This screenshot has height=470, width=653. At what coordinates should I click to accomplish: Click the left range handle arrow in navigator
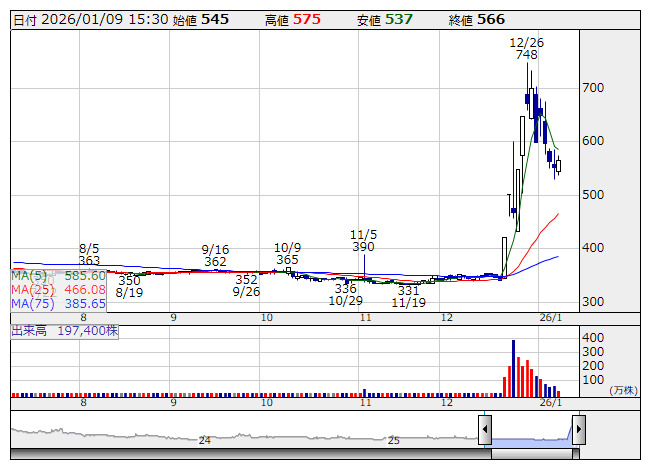tap(485, 431)
